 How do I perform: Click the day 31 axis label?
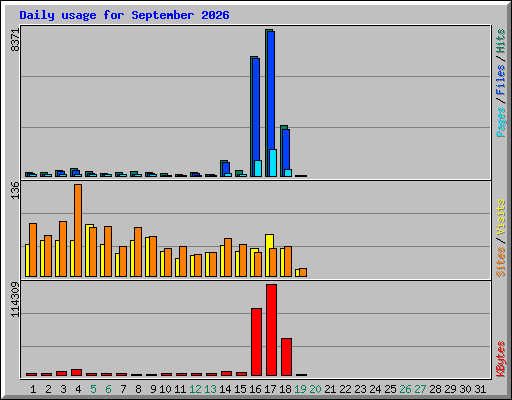click(x=480, y=389)
